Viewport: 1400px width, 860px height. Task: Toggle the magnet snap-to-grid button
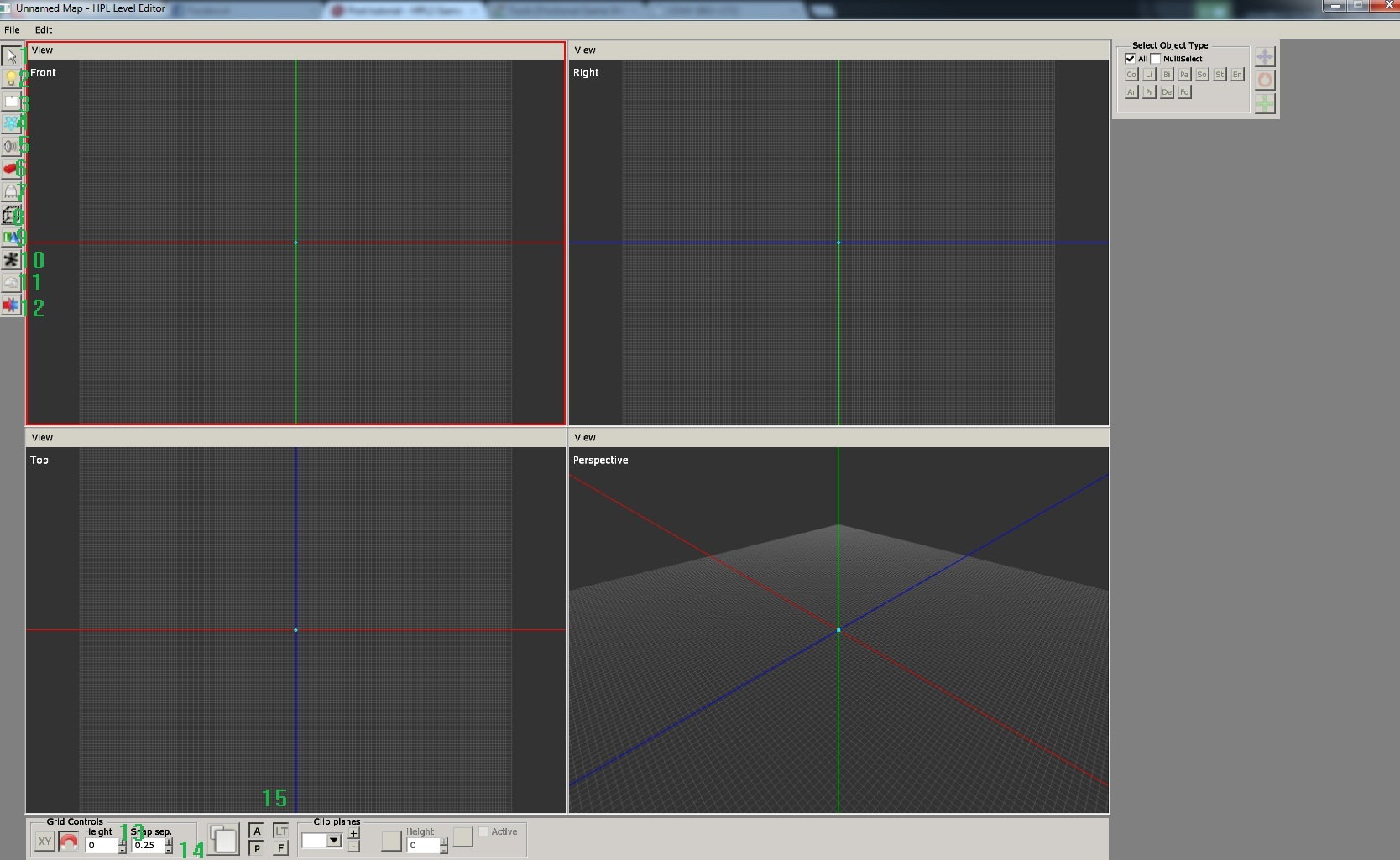tap(69, 841)
